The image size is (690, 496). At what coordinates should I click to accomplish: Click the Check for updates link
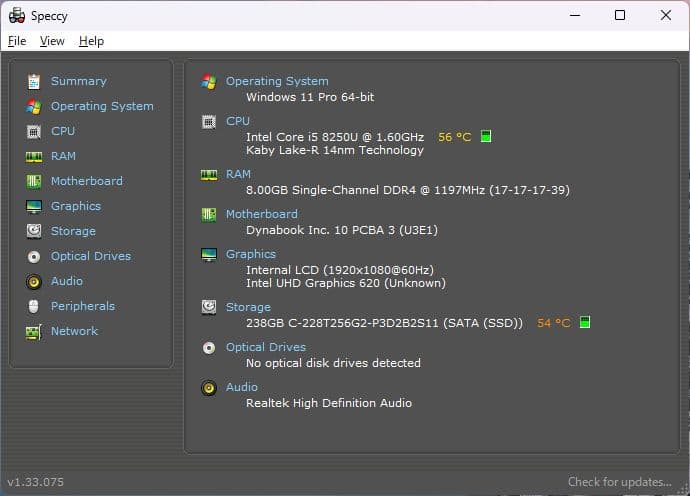[x=620, y=482]
